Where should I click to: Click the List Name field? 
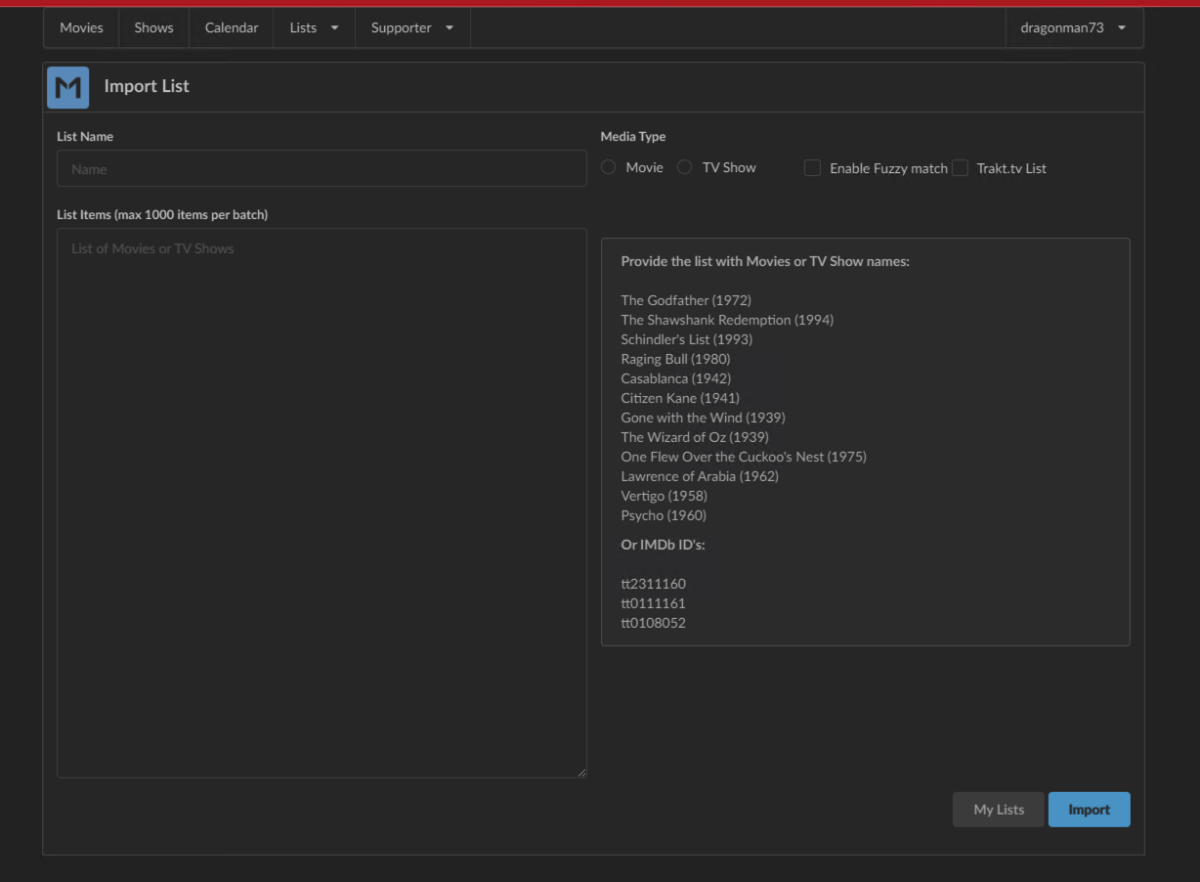[321, 168]
